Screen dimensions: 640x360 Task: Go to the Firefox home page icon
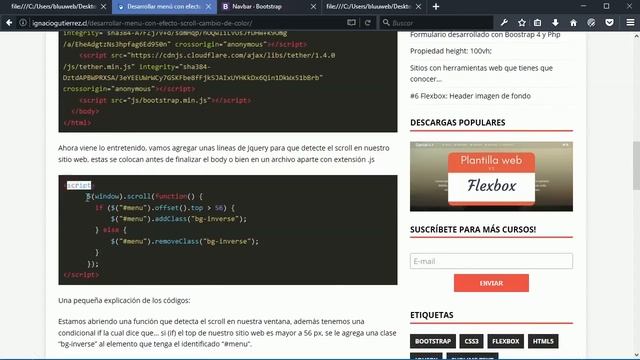pyautogui.click(x=573, y=23)
